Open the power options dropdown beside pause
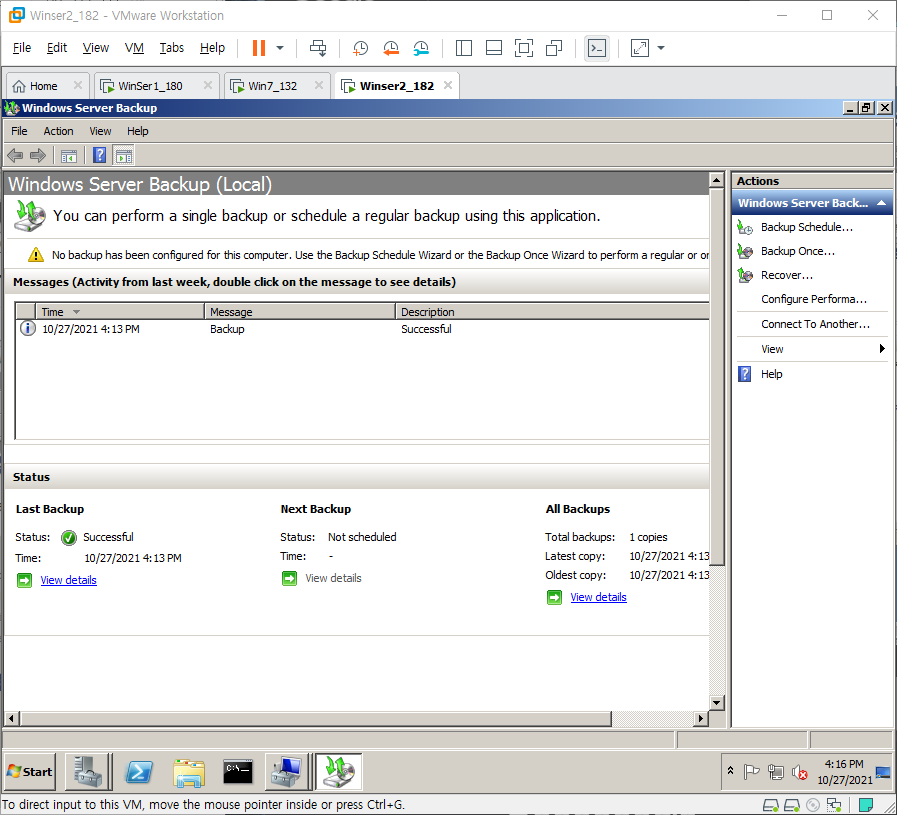Image resolution: width=897 pixels, height=815 pixels. point(280,48)
